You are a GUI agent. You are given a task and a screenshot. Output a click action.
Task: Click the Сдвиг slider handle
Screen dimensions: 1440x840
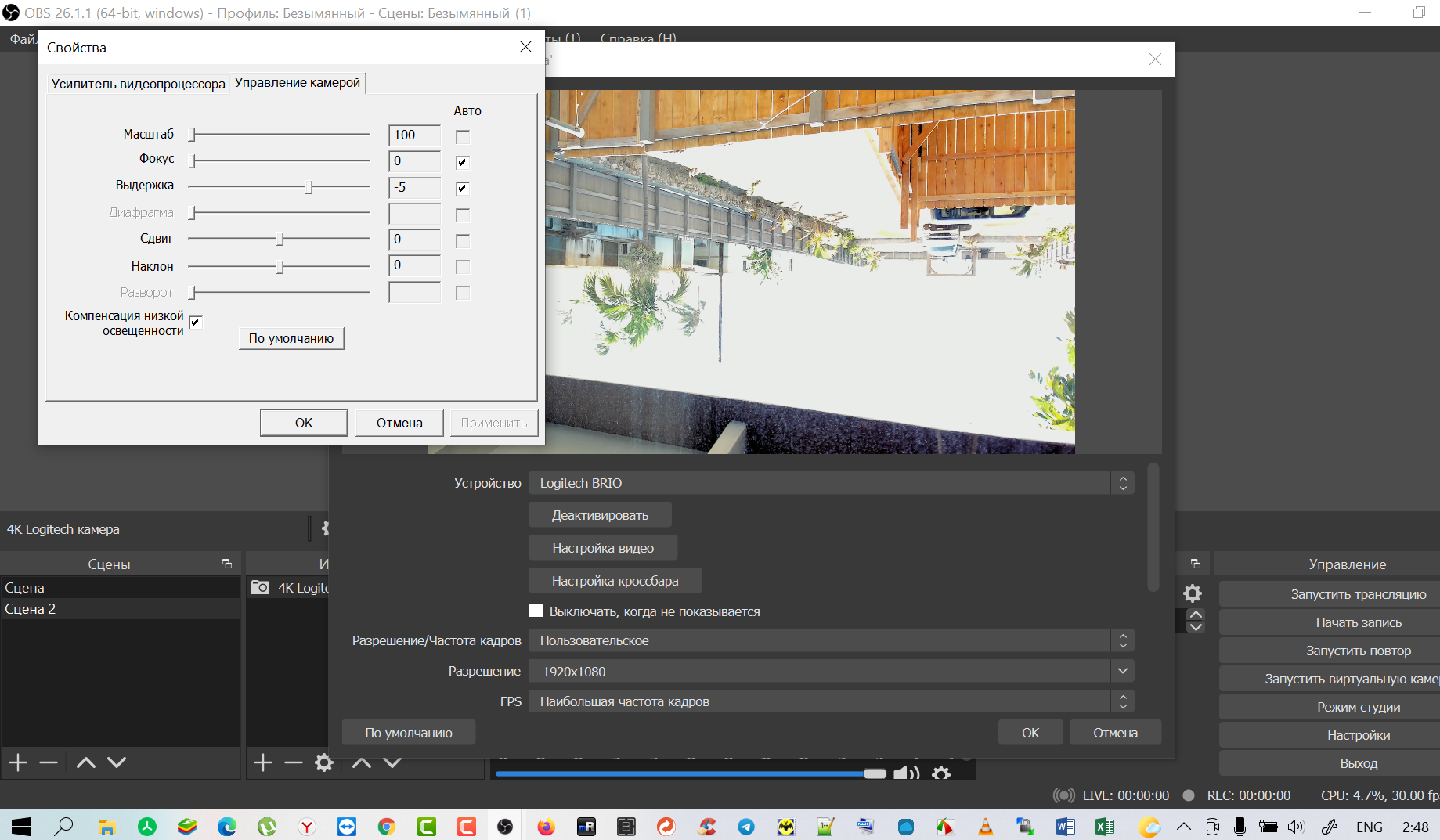[281, 239]
